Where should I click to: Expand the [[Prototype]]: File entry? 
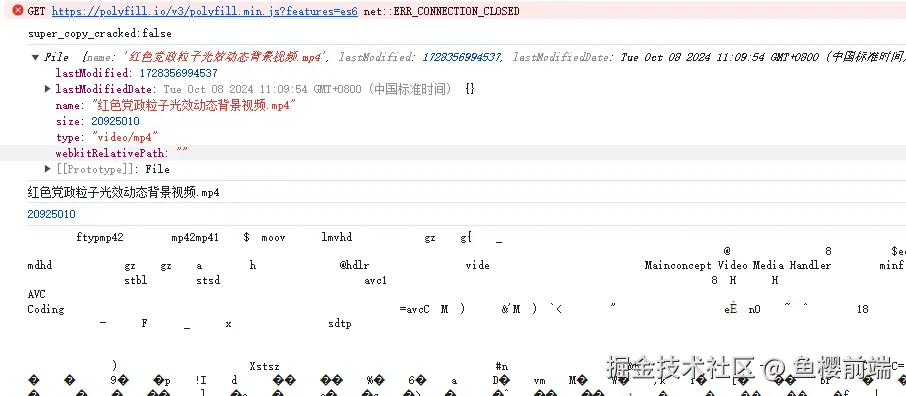coord(48,169)
